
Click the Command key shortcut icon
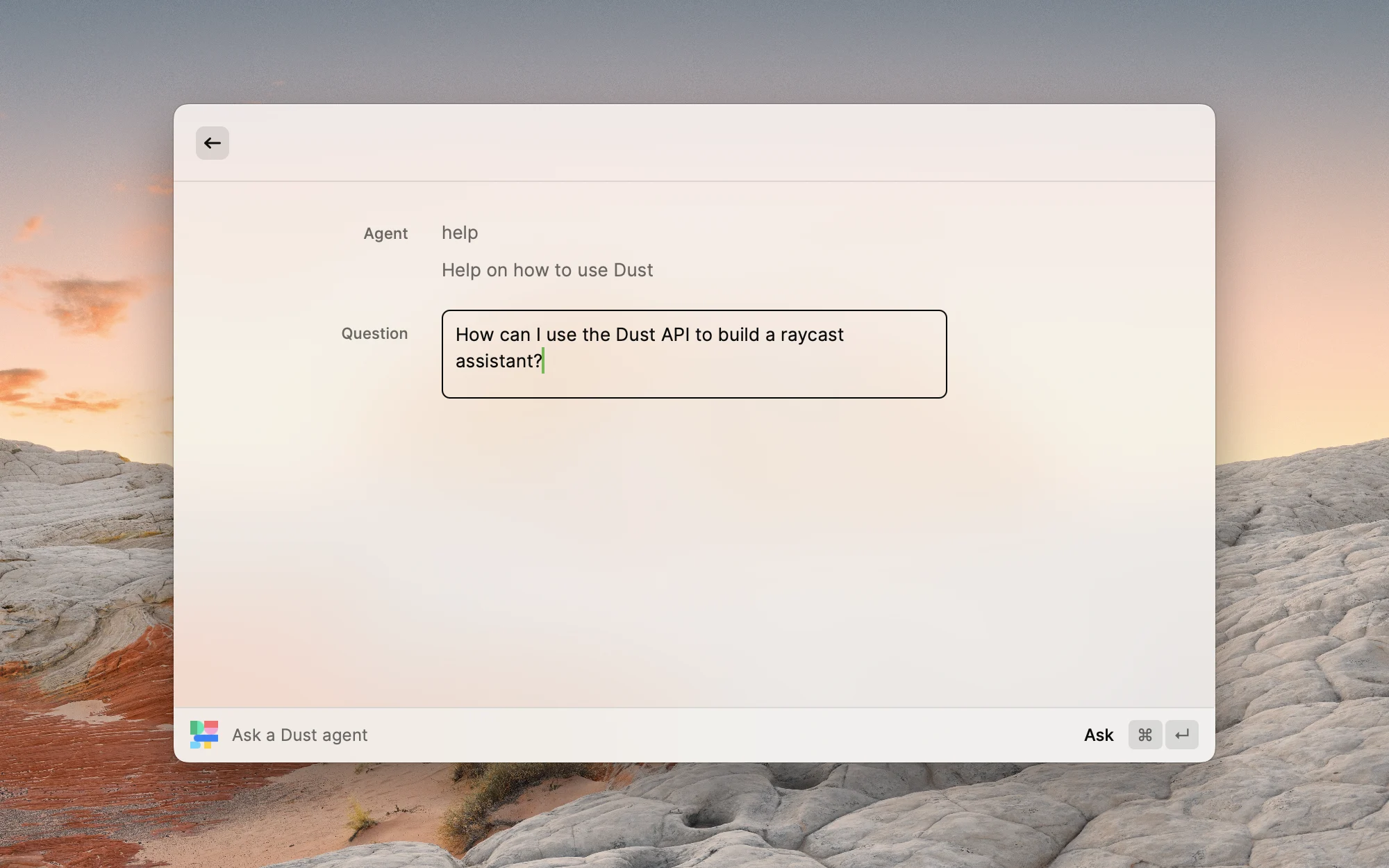1145,735
